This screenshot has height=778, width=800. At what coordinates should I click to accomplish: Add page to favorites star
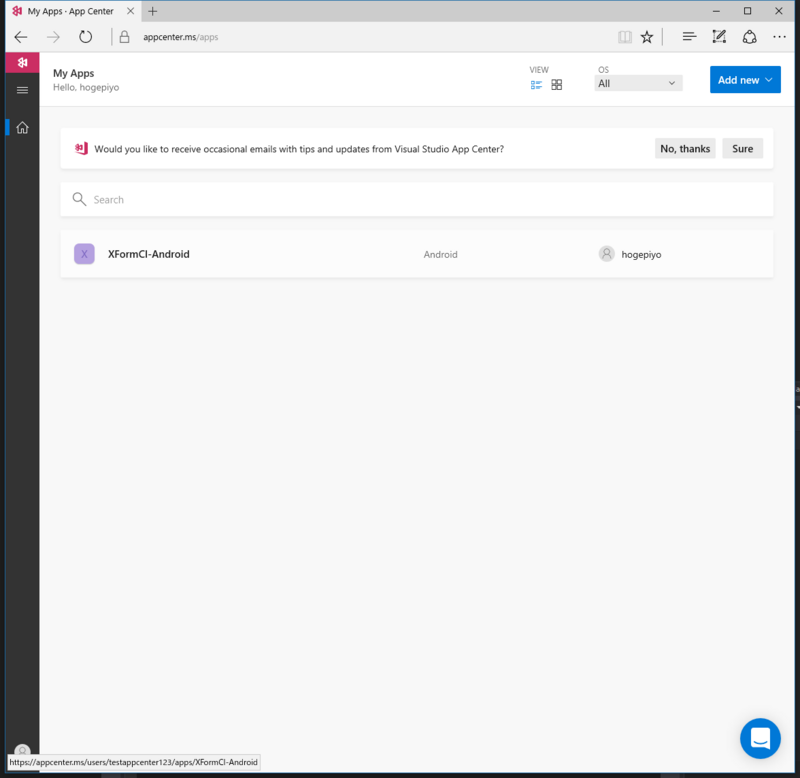646,37
